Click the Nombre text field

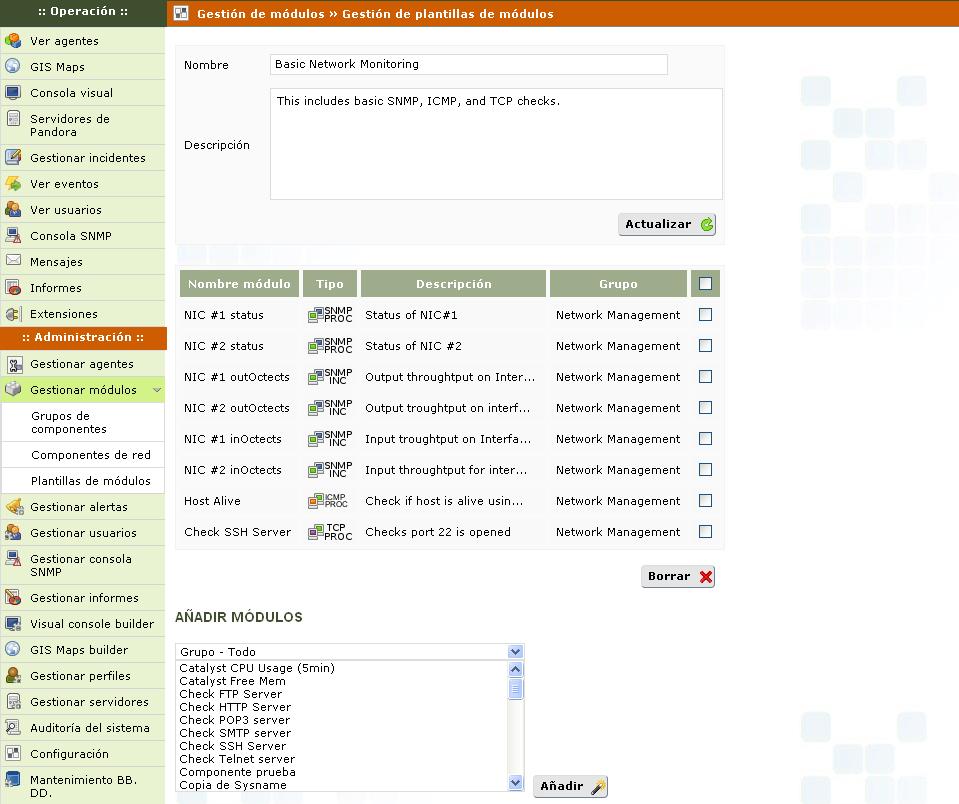coord(468,64)
